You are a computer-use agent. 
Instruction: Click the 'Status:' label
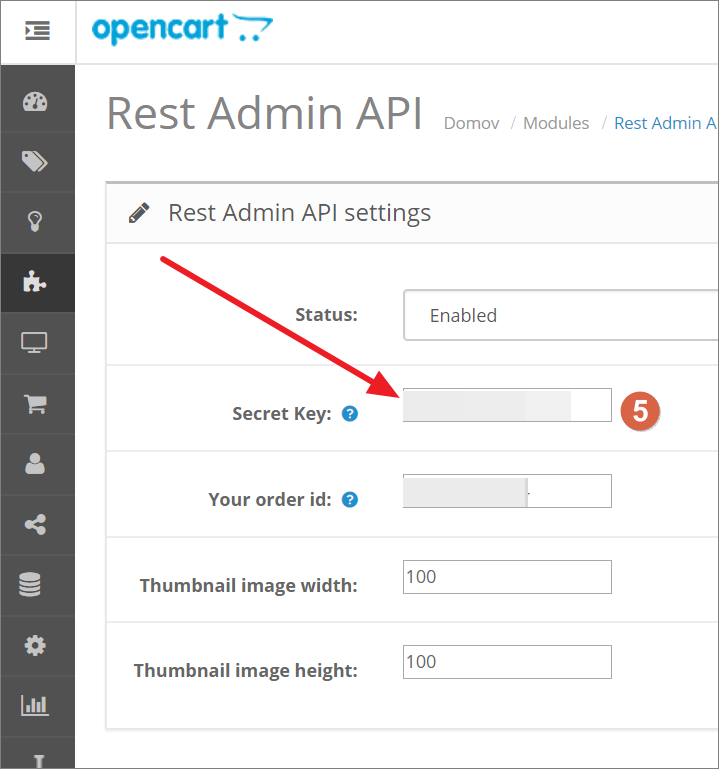pos(326,315)
